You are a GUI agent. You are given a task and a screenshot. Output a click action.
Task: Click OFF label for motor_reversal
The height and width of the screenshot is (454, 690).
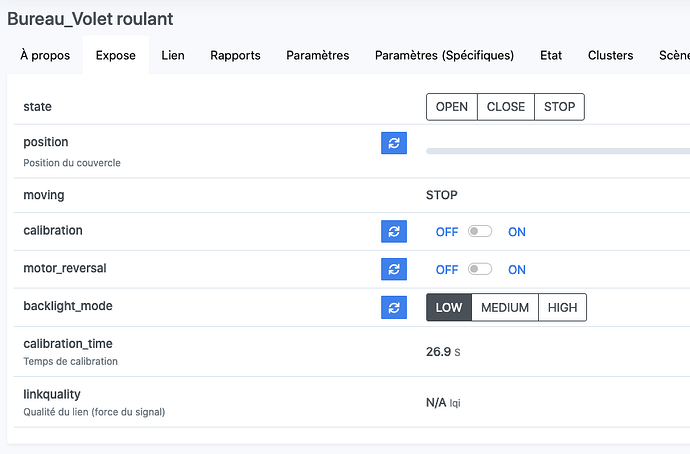click(447, 269)
